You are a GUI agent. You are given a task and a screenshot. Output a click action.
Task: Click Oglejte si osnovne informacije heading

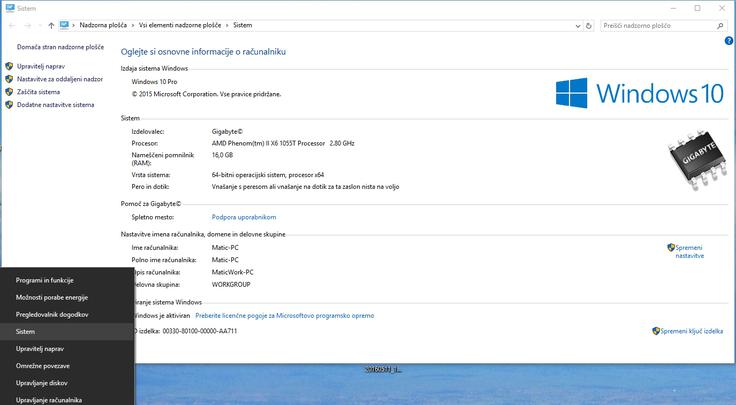point(203,52)
